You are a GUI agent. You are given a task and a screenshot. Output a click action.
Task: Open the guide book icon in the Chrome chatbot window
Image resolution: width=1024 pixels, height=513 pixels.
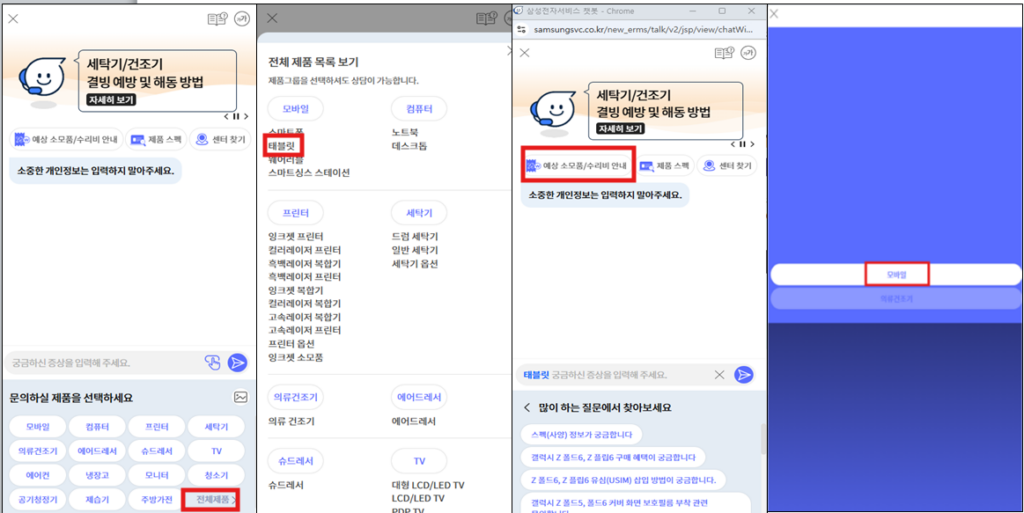[726, 53]
